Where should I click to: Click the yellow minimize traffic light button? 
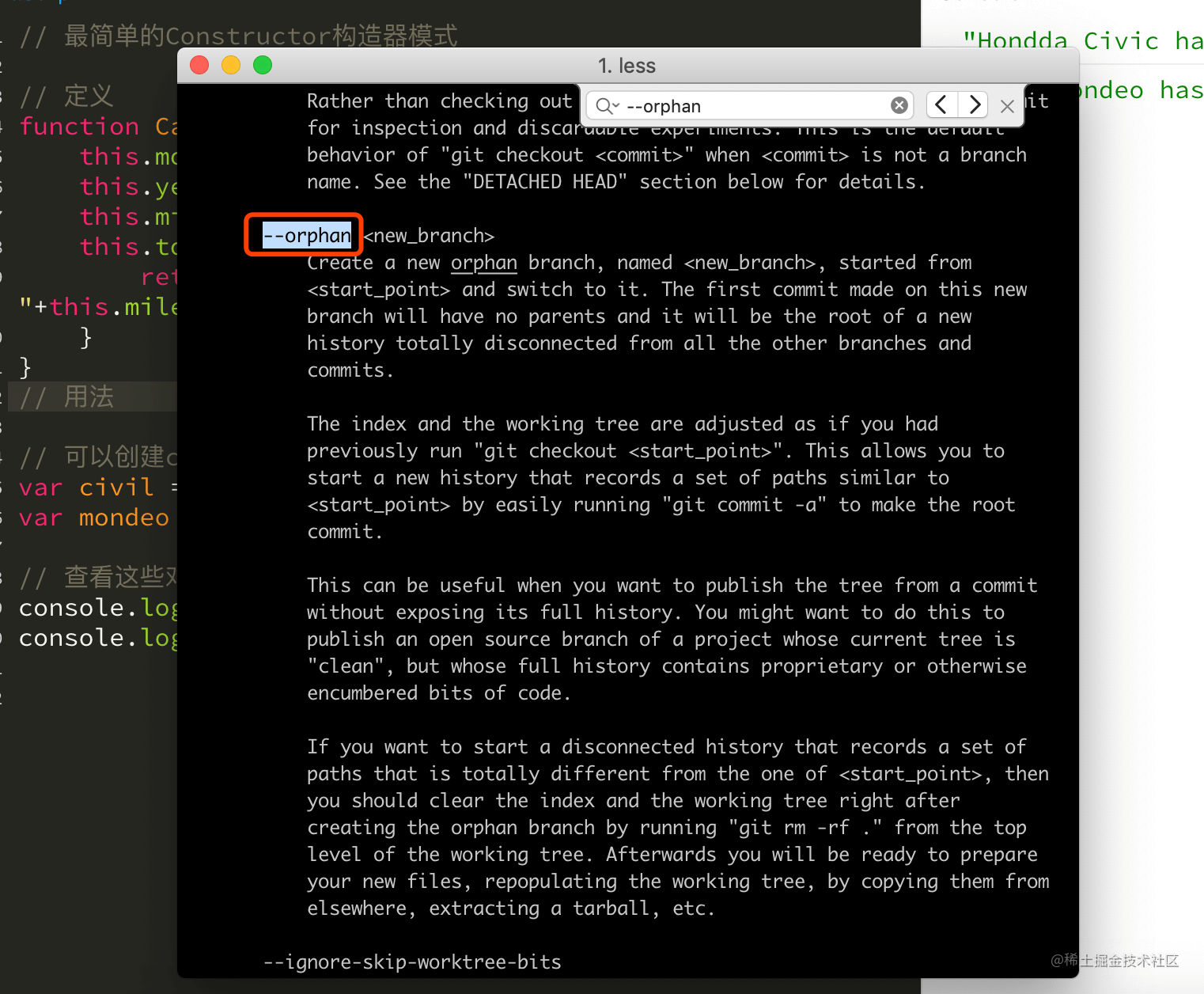pos(230,65)
